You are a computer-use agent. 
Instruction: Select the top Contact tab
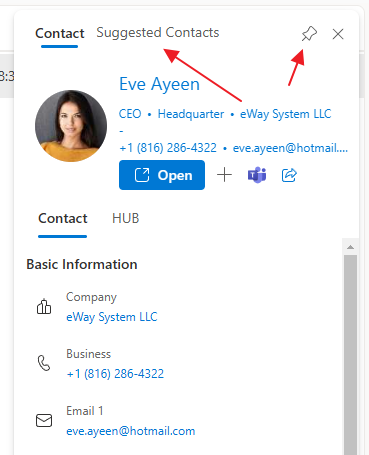point(60,33)
